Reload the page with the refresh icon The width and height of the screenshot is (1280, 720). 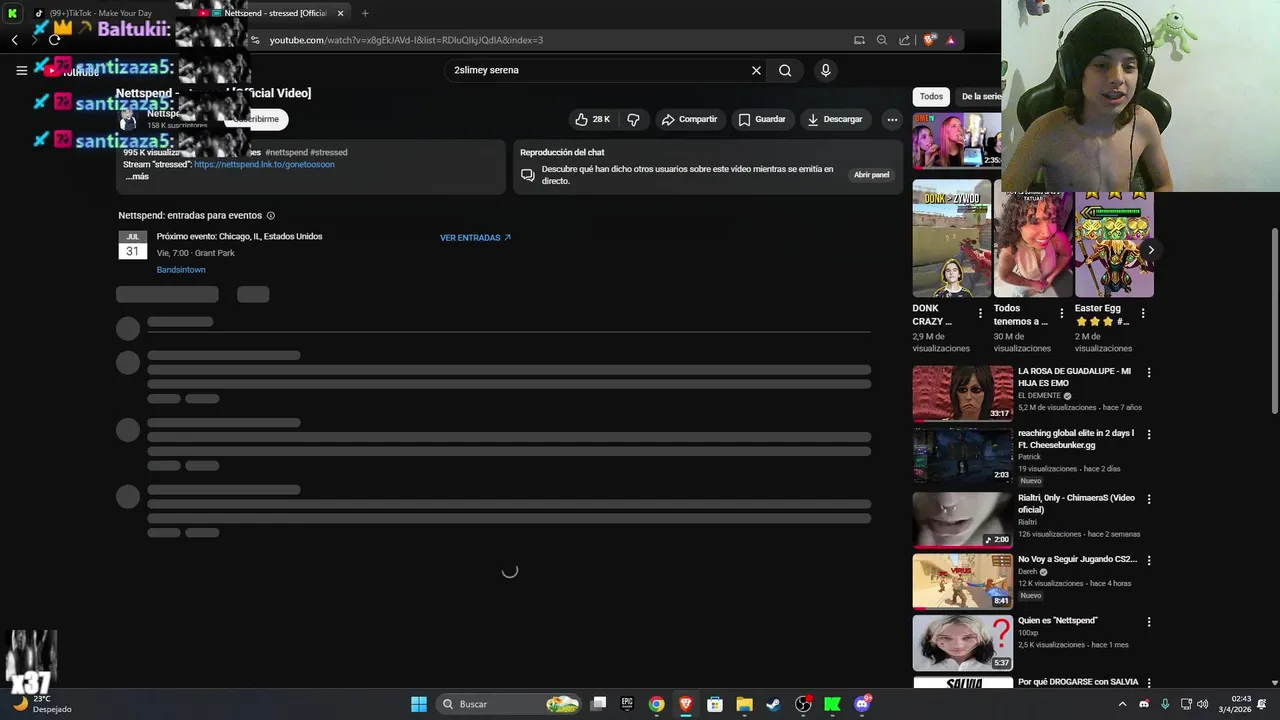pyautogui.click(x=54, y=40)
